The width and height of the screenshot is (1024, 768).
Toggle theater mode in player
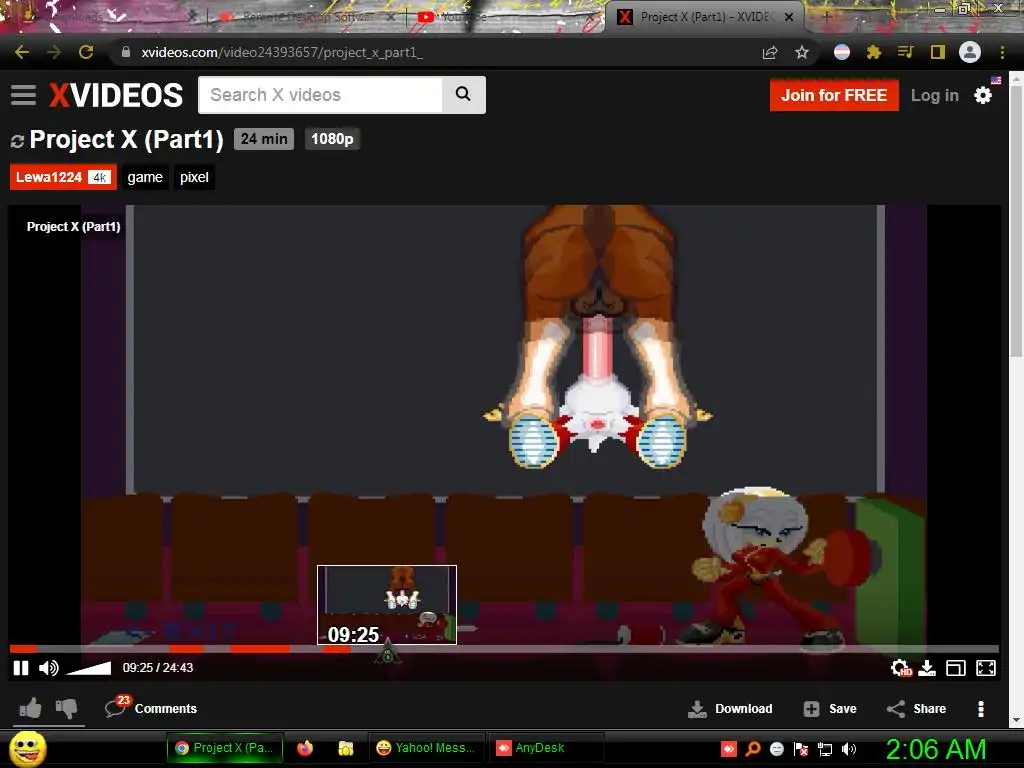pyautogui.click(x=956, y=668)
